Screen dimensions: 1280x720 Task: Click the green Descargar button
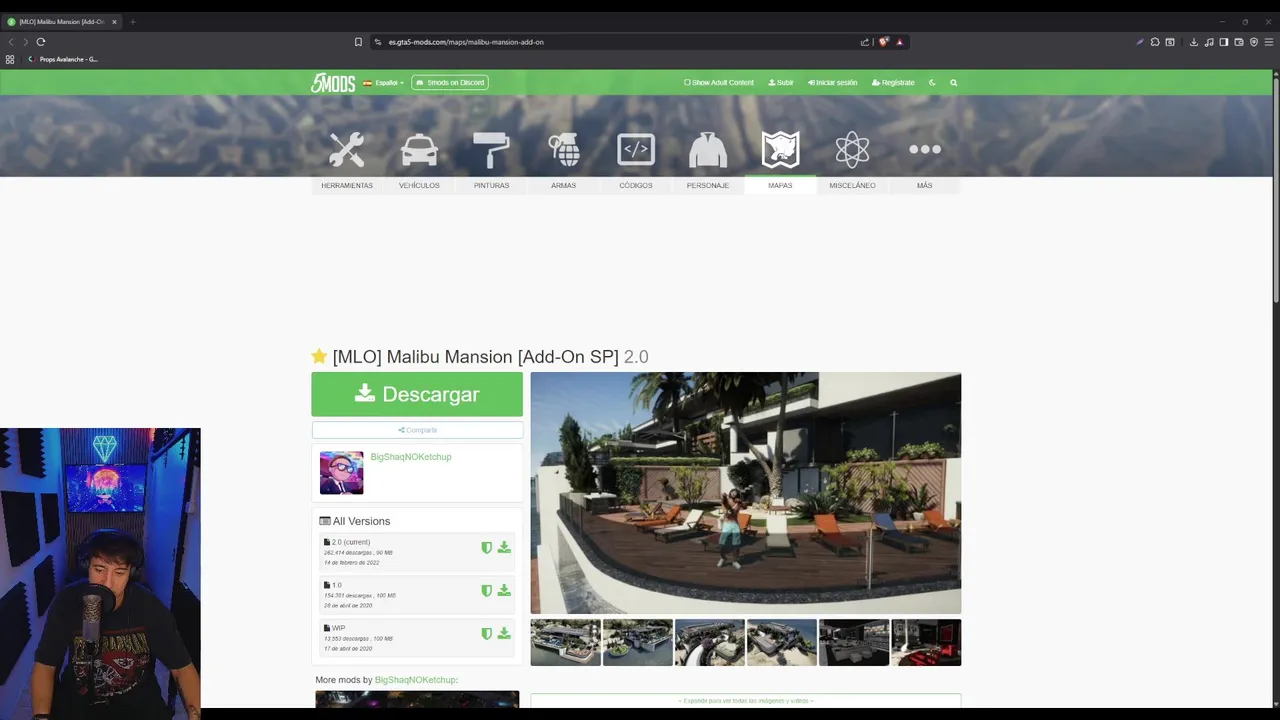click(x=417, y=394)
